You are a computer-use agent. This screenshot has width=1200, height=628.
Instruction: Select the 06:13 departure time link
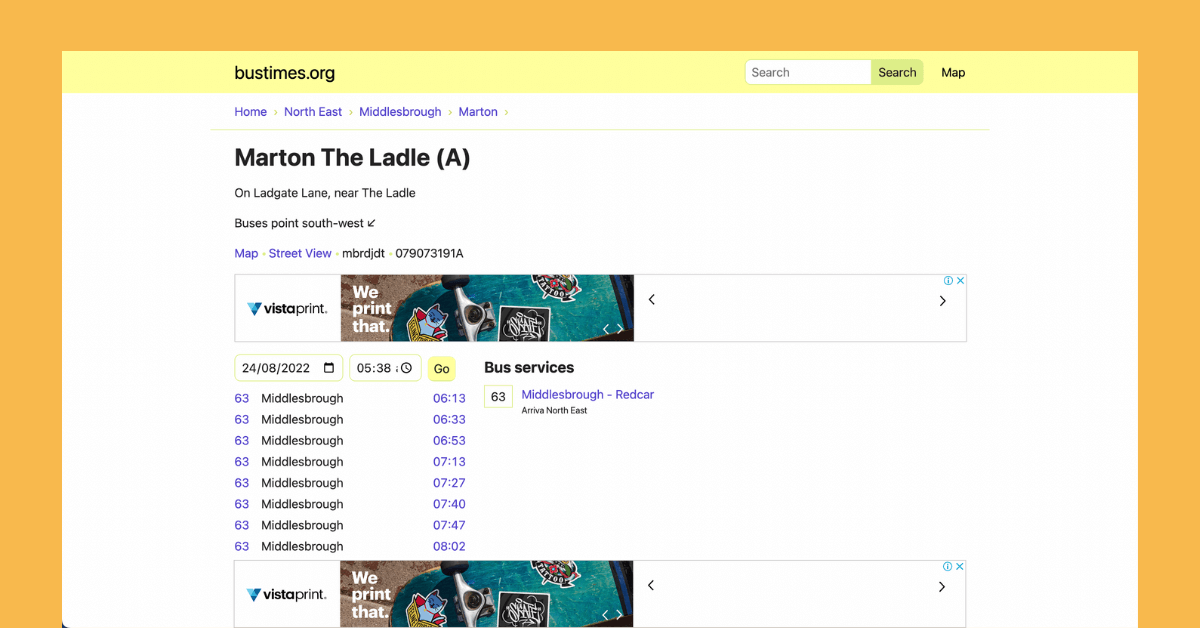point(451,397)
